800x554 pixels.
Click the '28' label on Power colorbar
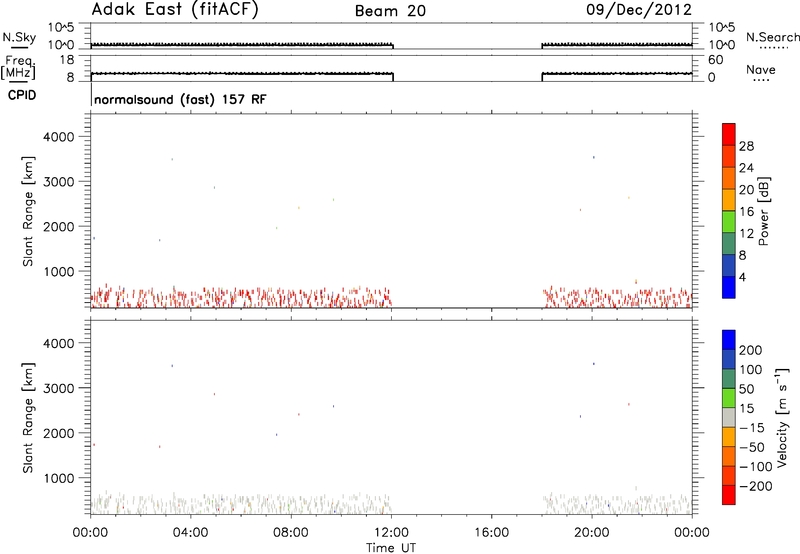click(746, 146)
